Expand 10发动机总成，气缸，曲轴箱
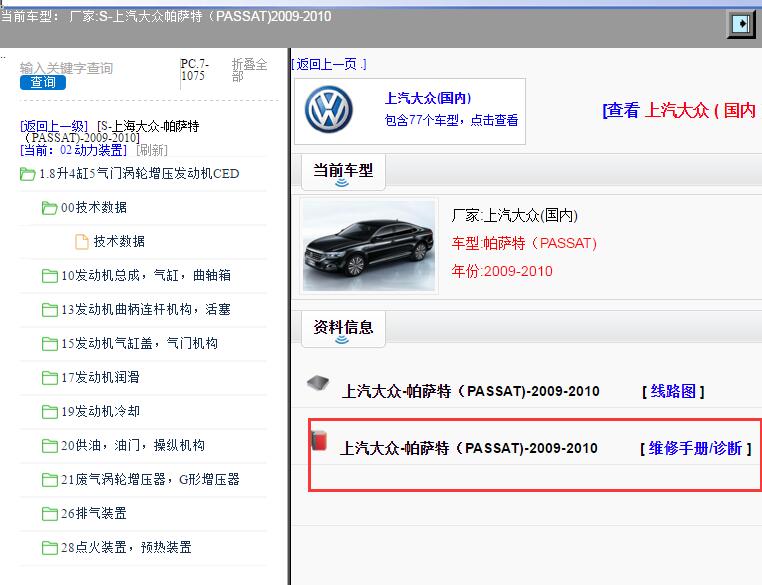The width and height of the screenshot is (762, 585). point(146,275)
